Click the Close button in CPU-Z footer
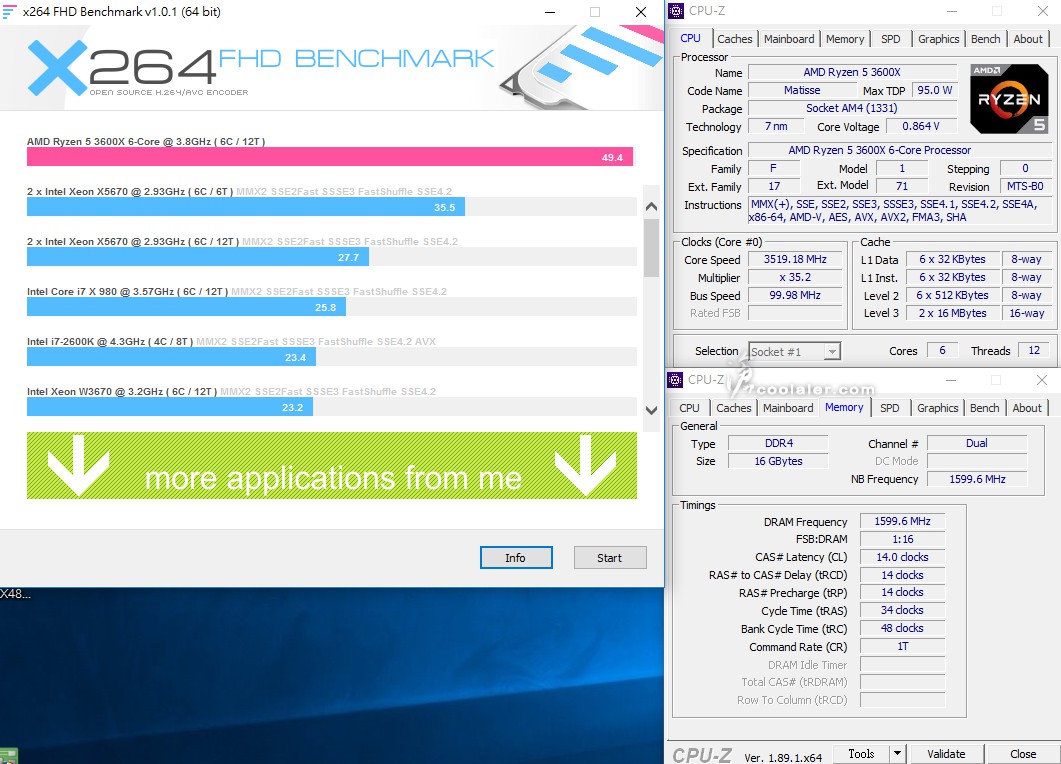1061x764 pixels. tap(1023, 753)
